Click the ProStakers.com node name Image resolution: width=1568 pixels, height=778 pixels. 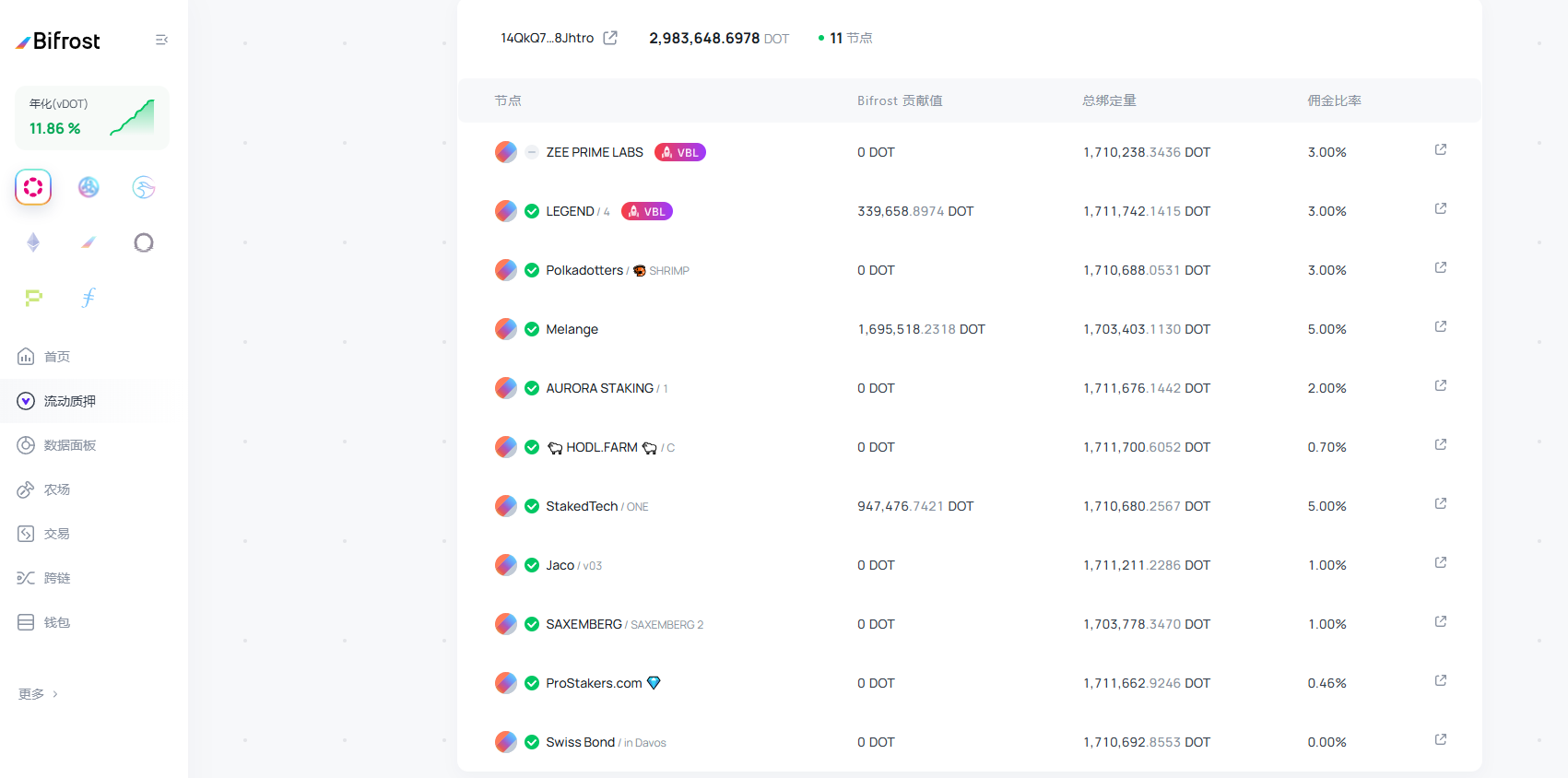594,683
